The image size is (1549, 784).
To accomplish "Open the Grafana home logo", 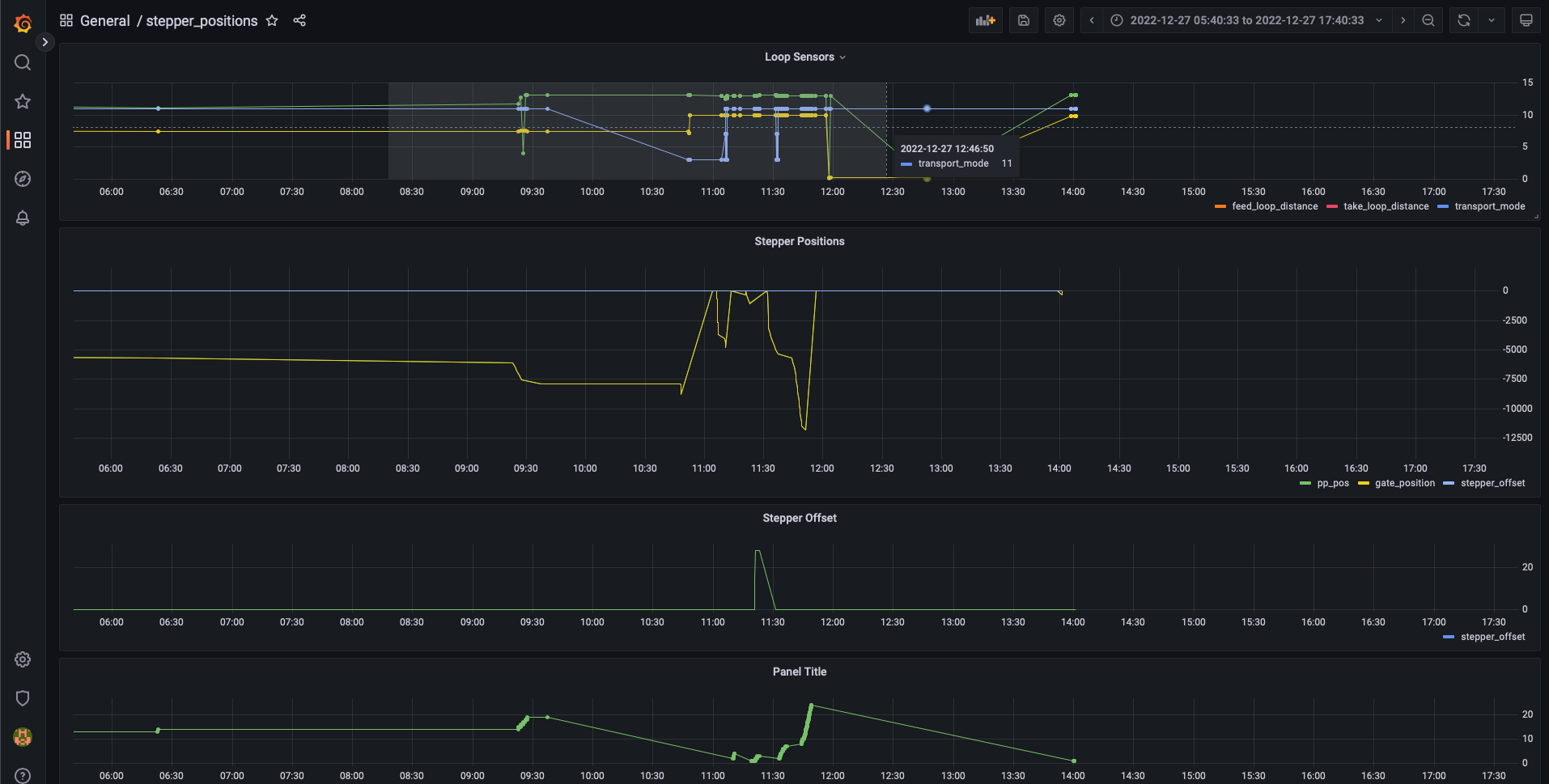I will coord(22,22).
